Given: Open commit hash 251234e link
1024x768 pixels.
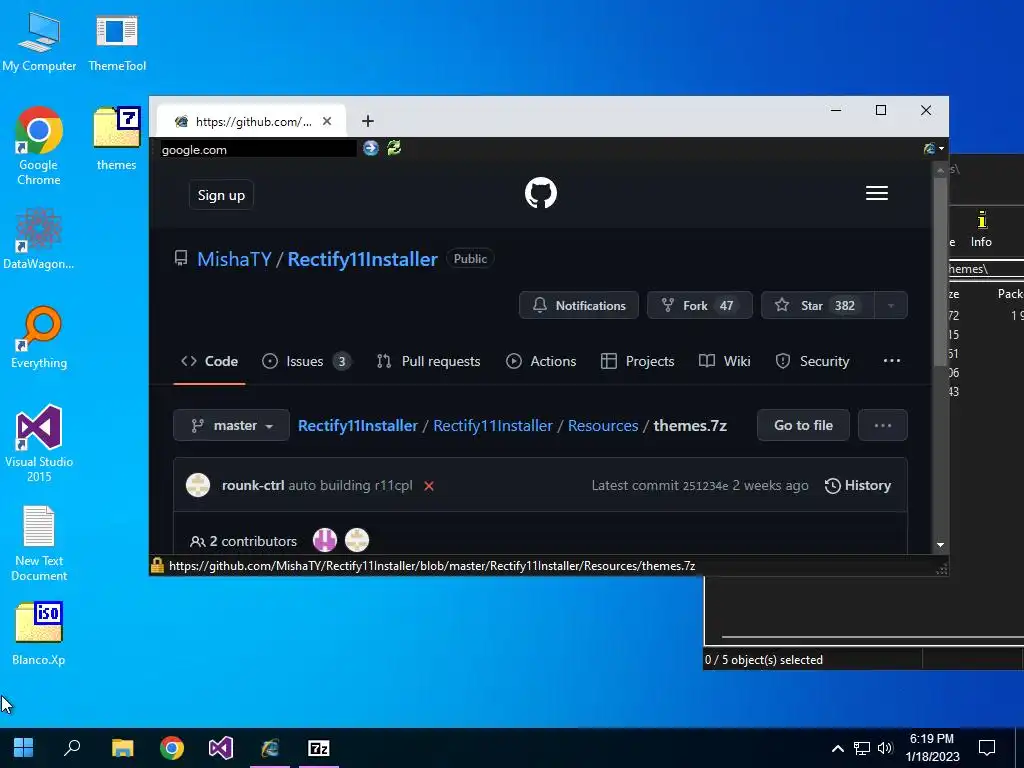Looking at the screenshot, I should point(705,485).
